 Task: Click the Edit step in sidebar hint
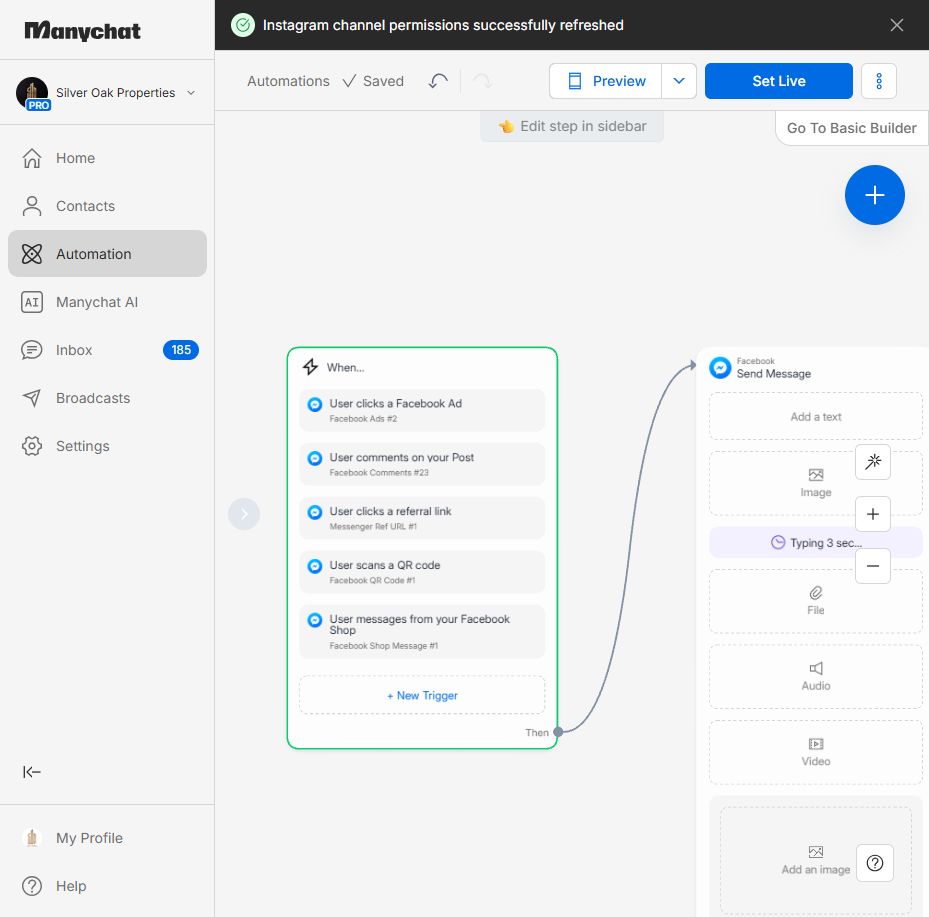click(572, 126)
